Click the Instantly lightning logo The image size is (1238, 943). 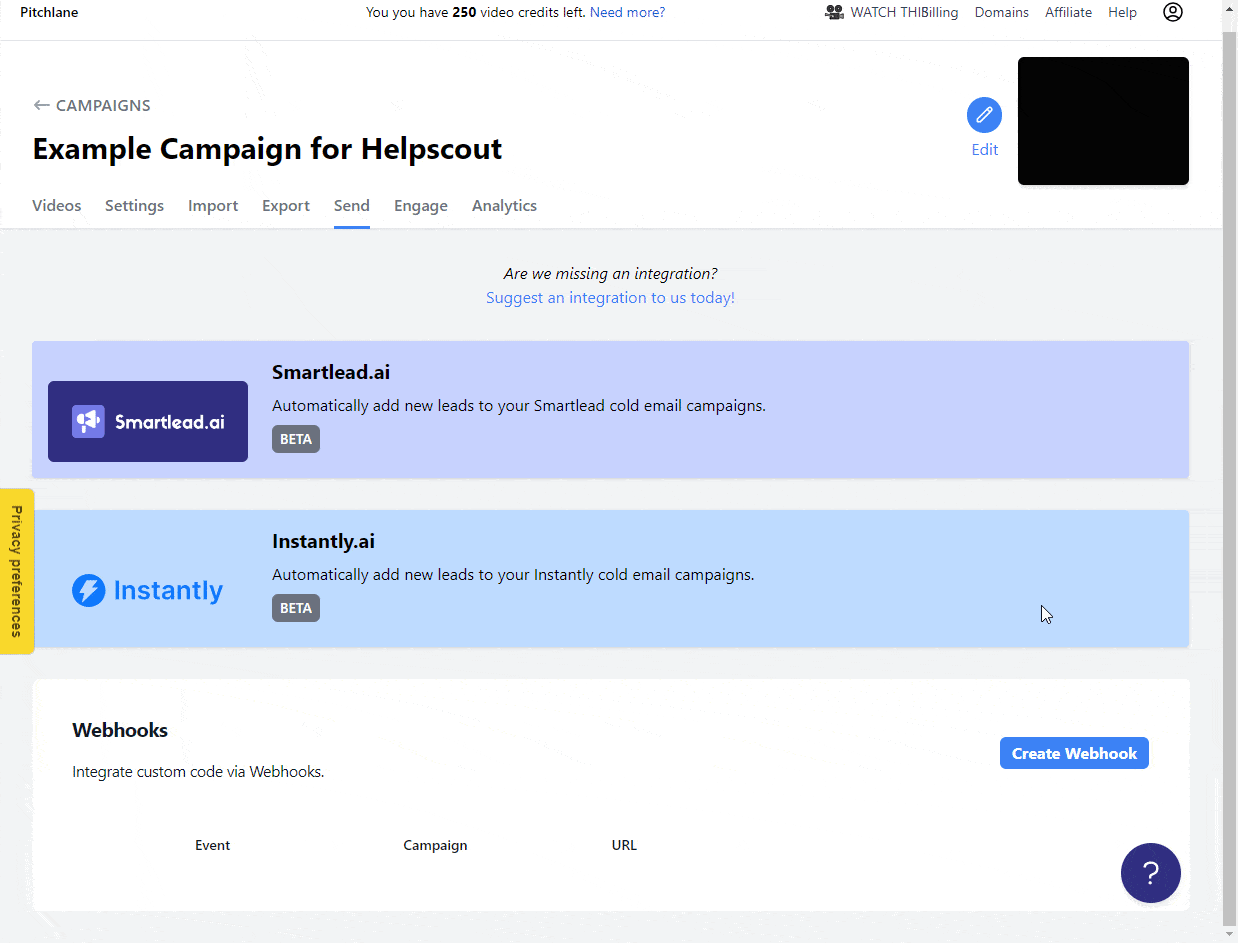(x=148, y=590)
